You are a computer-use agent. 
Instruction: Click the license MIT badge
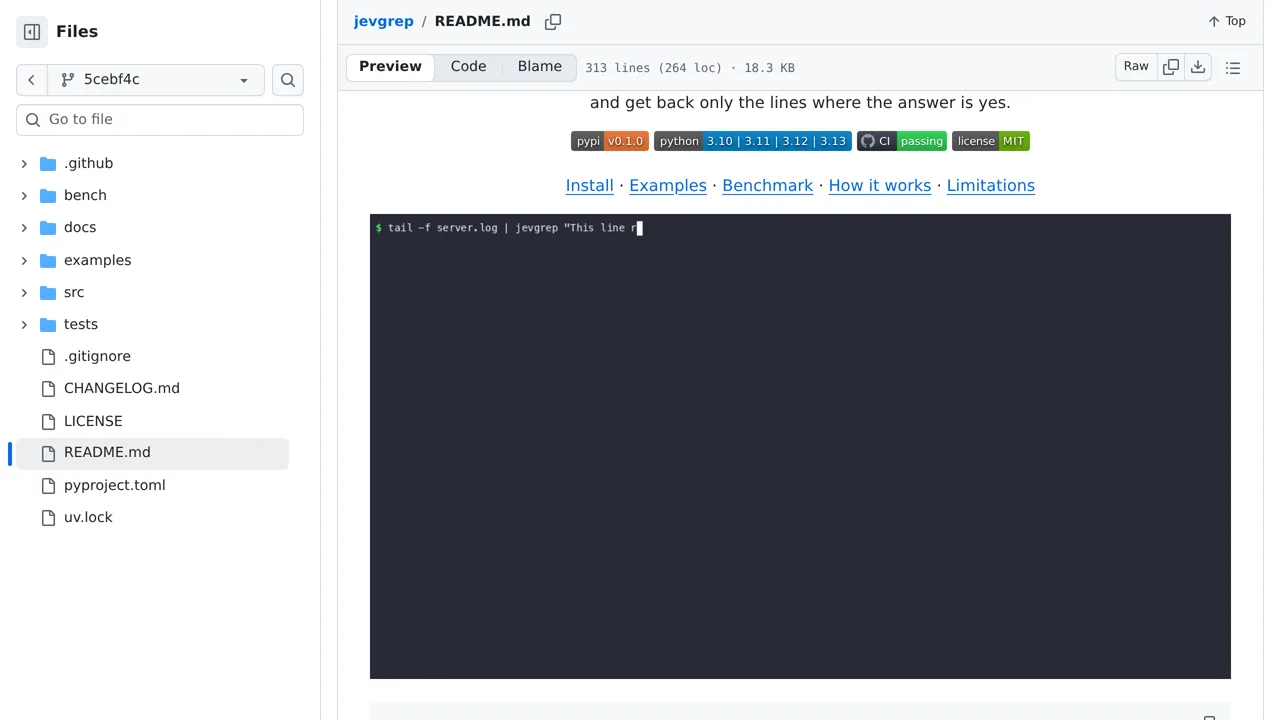click(x=991, y=141)
